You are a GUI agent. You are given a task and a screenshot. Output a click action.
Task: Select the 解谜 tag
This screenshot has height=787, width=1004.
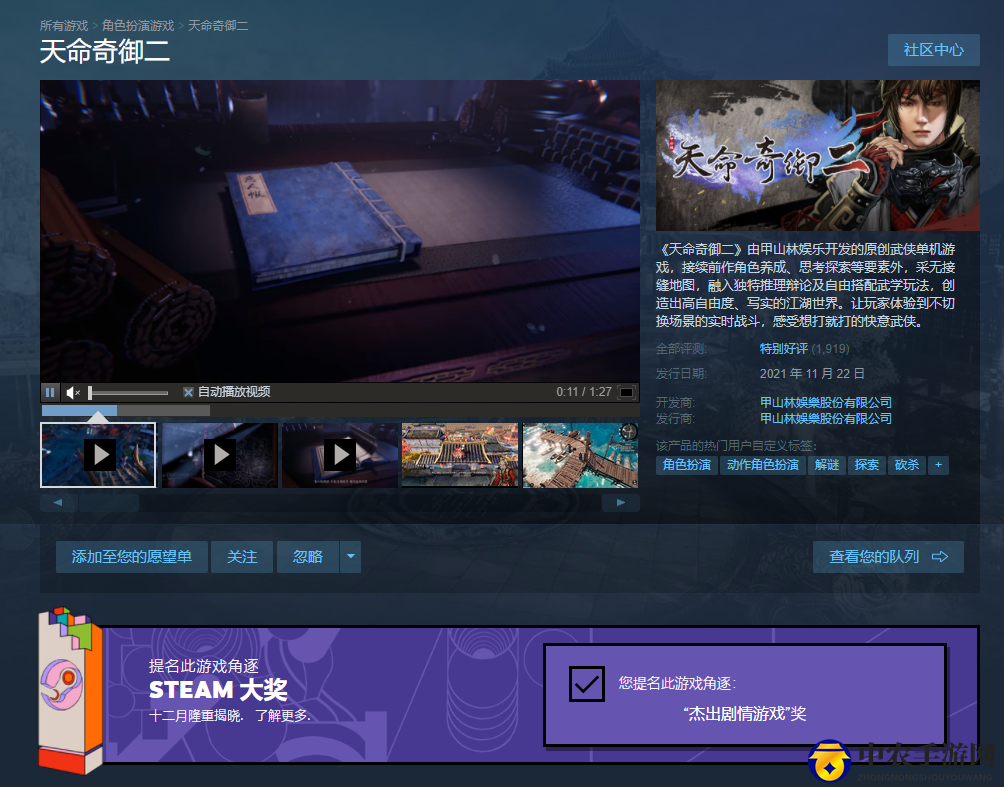coord(827,465)
